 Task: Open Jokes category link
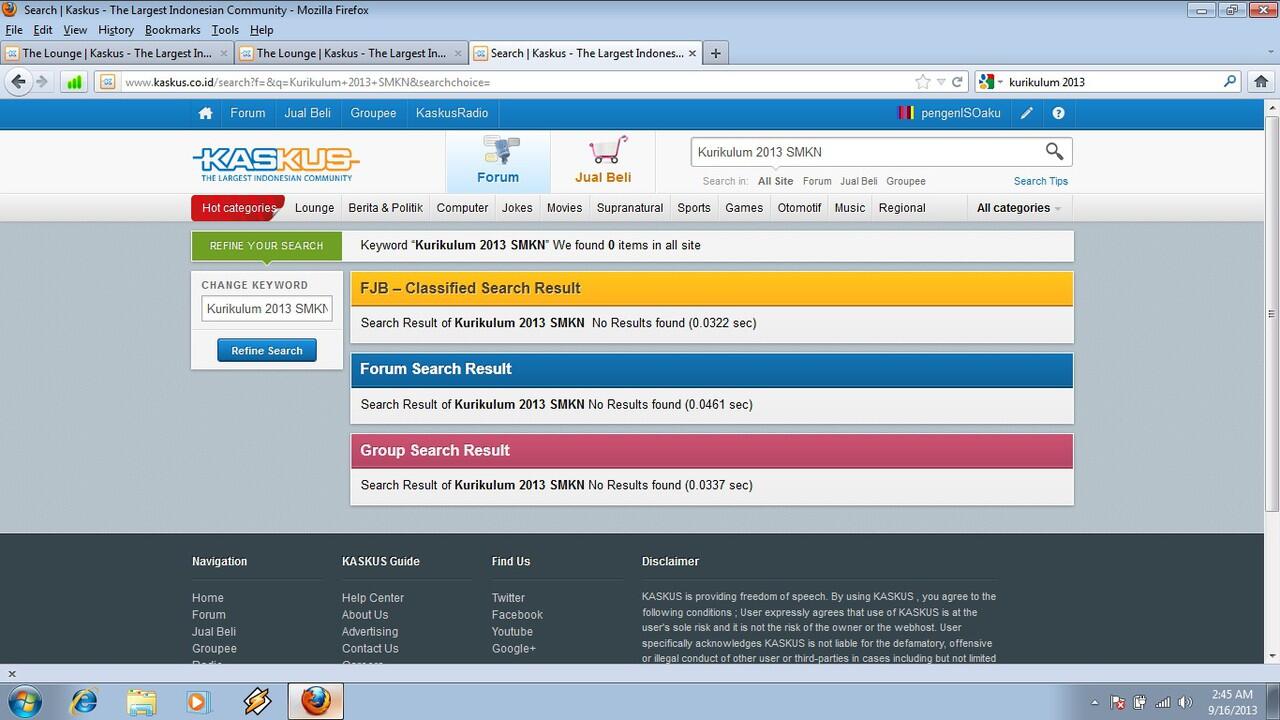pyautogui.click(x=517, y=208)
